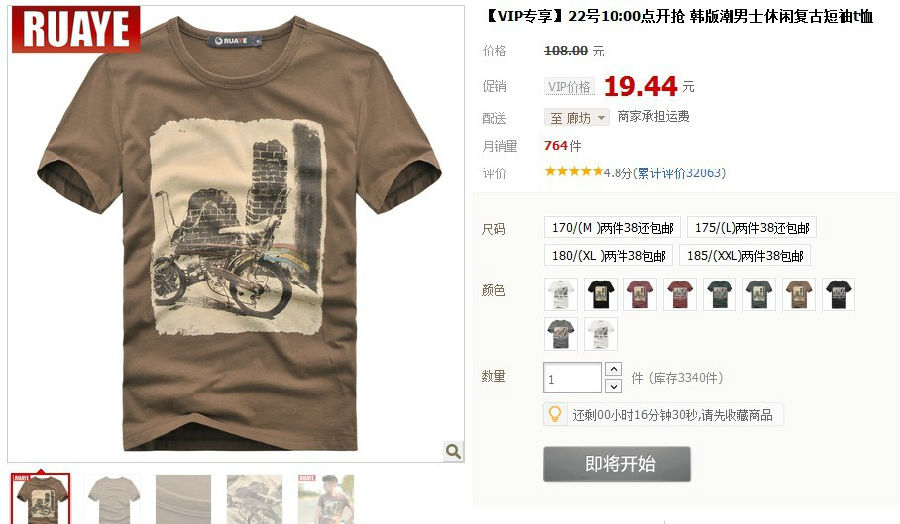Viewport: 900px width, 524px height.
Task: Choose the 185/(XXL) size option
Action: point(744,255)
